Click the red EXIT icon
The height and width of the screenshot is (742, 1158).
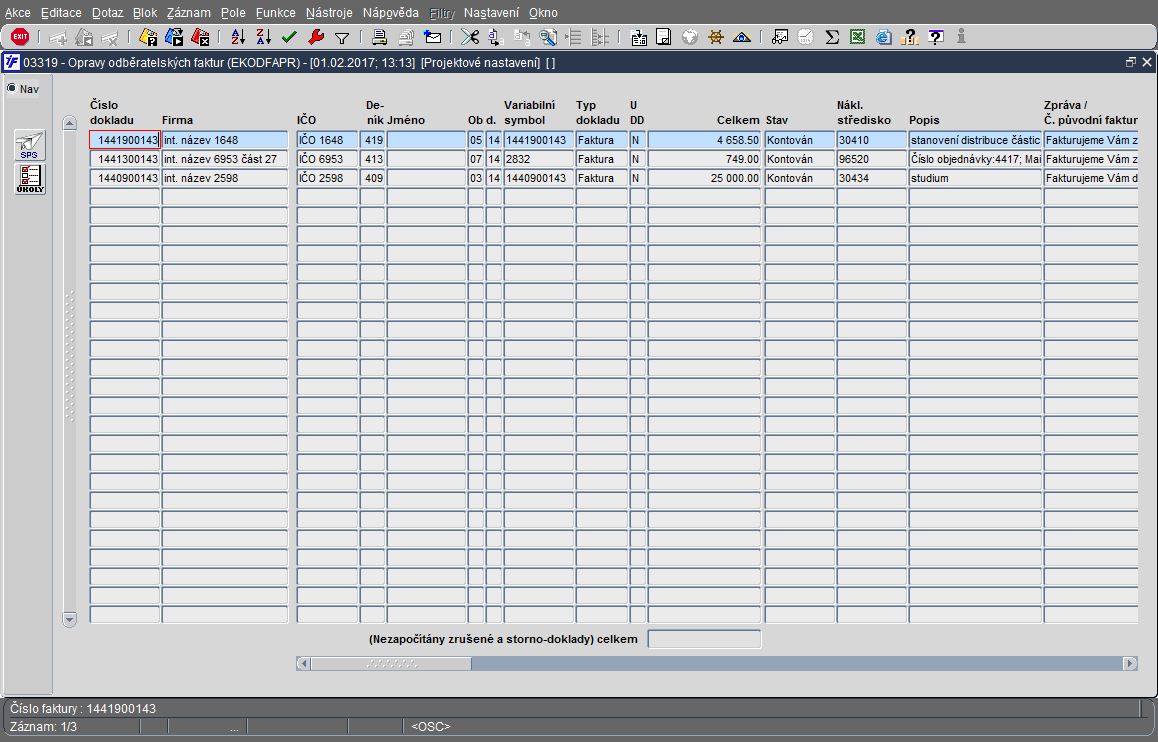tap(20, 36)
